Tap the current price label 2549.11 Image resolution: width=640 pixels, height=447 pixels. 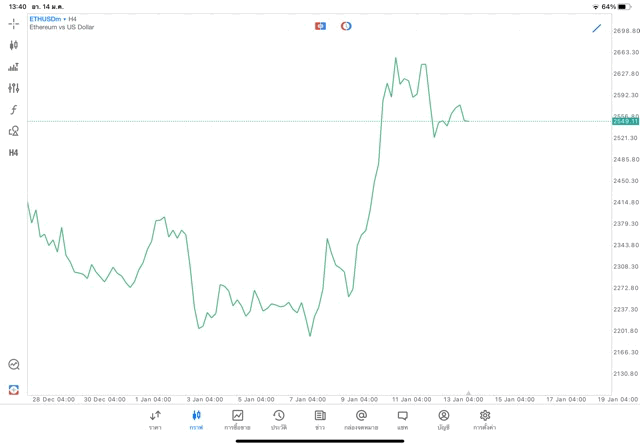pyautogui.click(x=626, y=121)
